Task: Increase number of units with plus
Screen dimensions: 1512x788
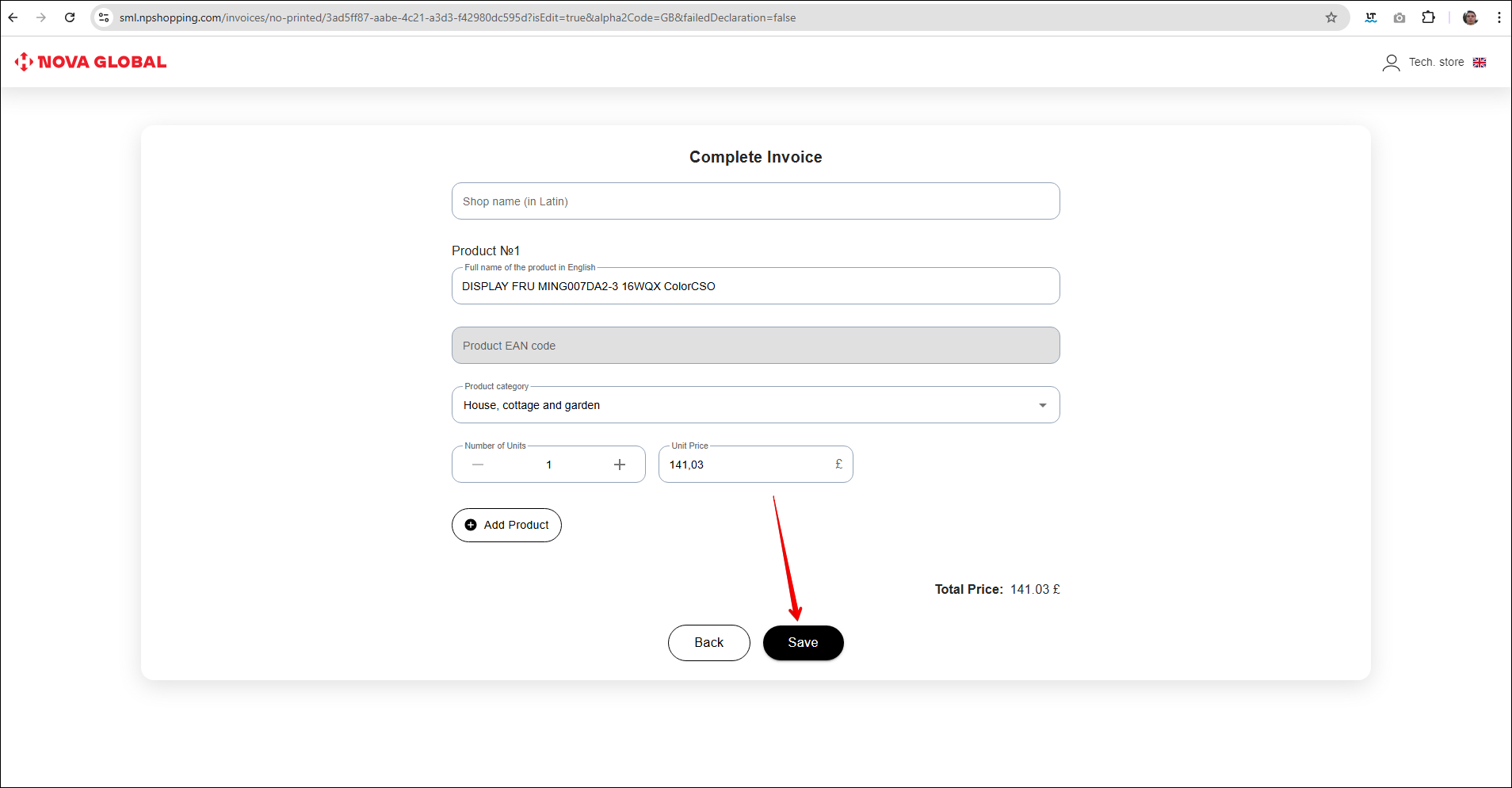Action: (620, 465)
